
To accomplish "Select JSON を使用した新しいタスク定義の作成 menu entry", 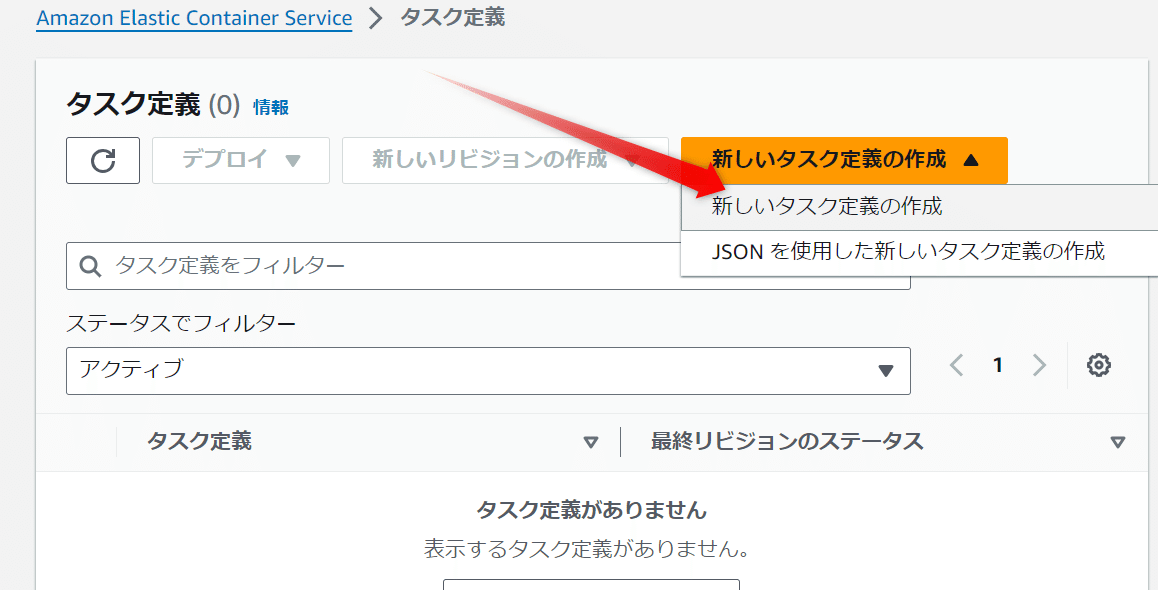I will point(919,253).
